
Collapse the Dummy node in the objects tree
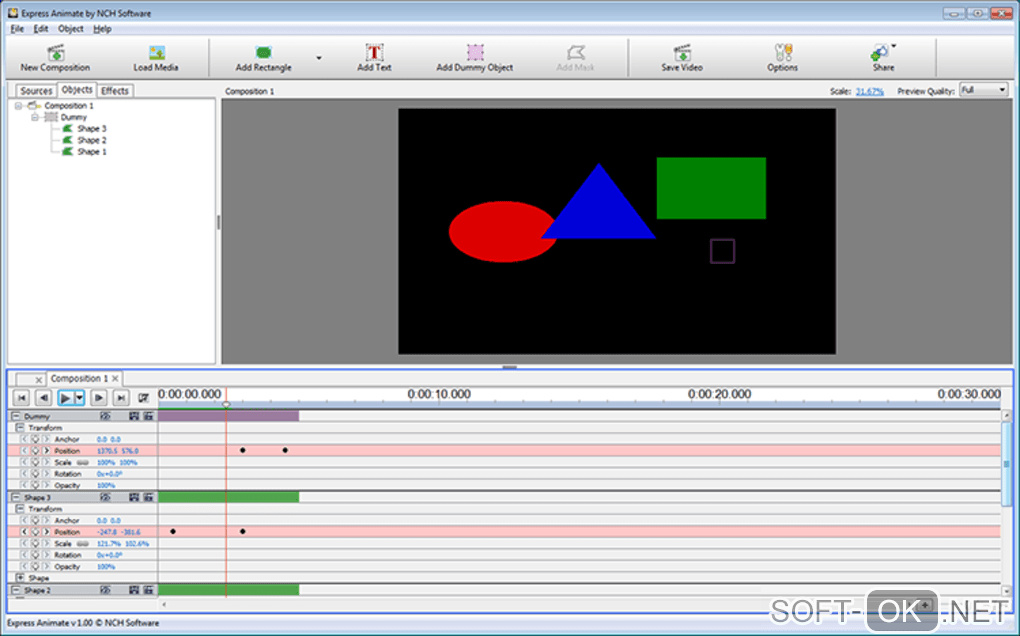[35, 117]
